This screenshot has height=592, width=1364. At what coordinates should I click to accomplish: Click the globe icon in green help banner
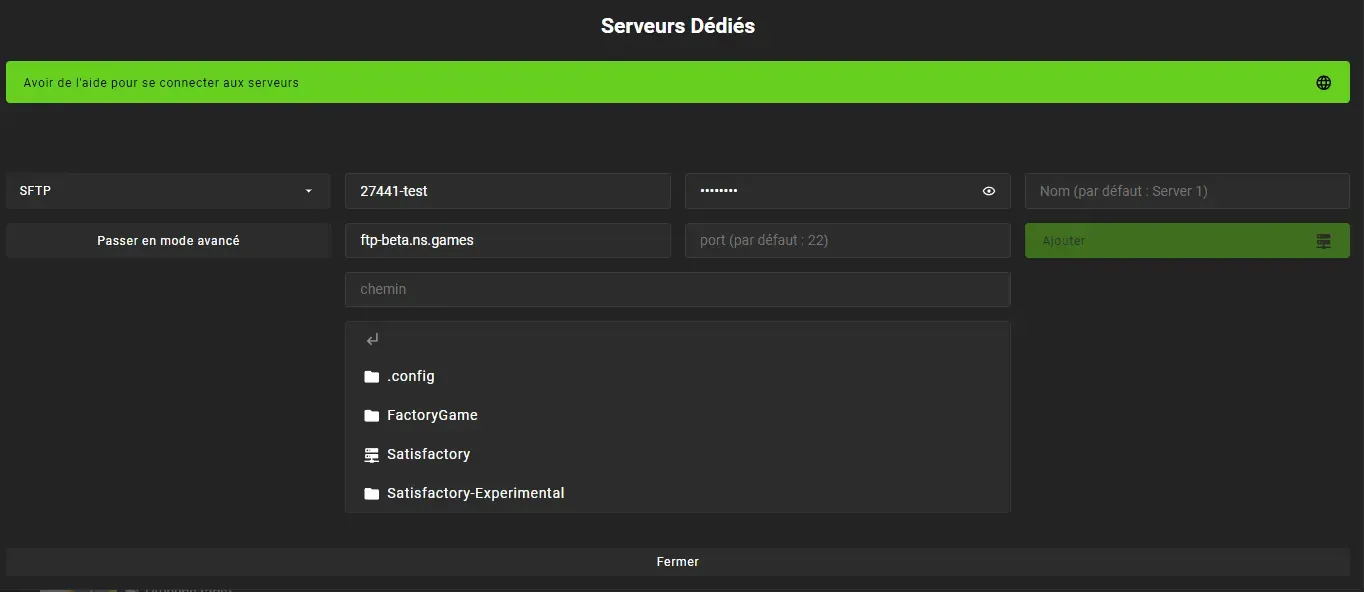coord(1323,83)
